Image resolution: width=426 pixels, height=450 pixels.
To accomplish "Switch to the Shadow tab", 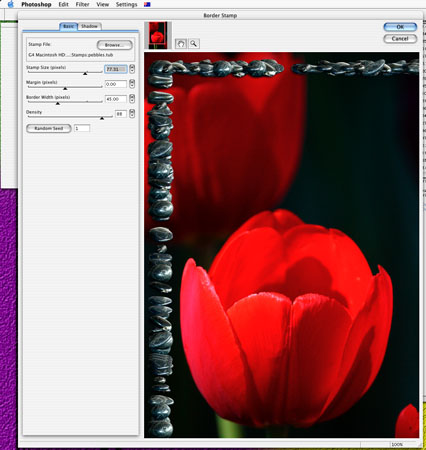I will 89,26.
